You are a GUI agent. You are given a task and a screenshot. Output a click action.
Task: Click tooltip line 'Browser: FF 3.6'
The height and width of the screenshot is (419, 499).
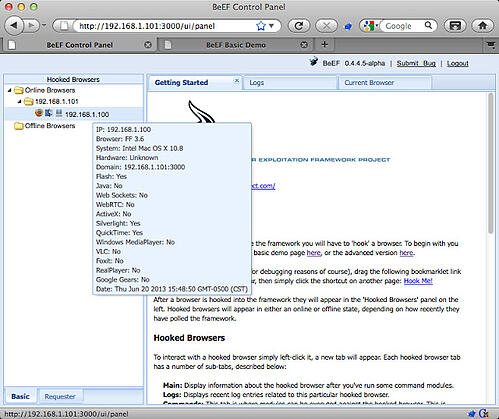pos(120,139)
